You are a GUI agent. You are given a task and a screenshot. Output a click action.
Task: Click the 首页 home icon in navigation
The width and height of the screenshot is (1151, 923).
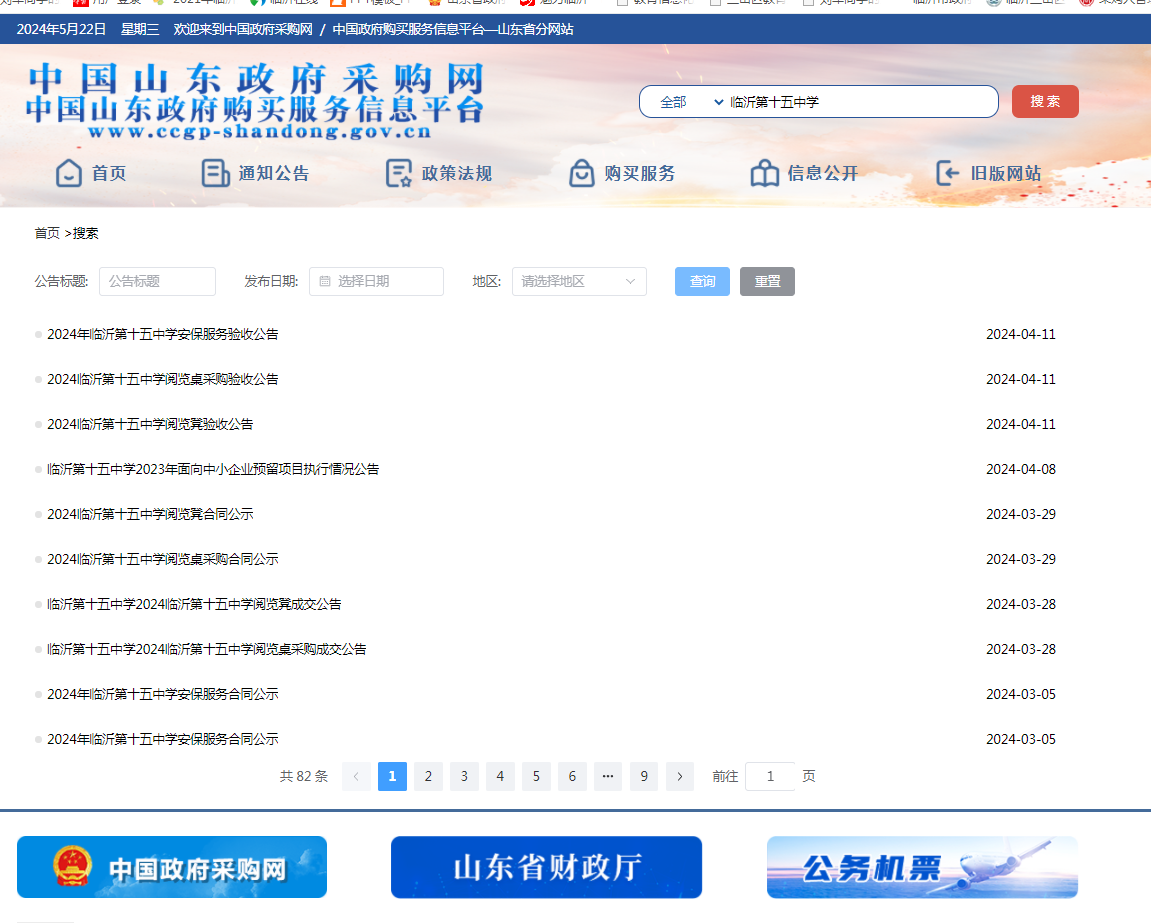point(68,173)
